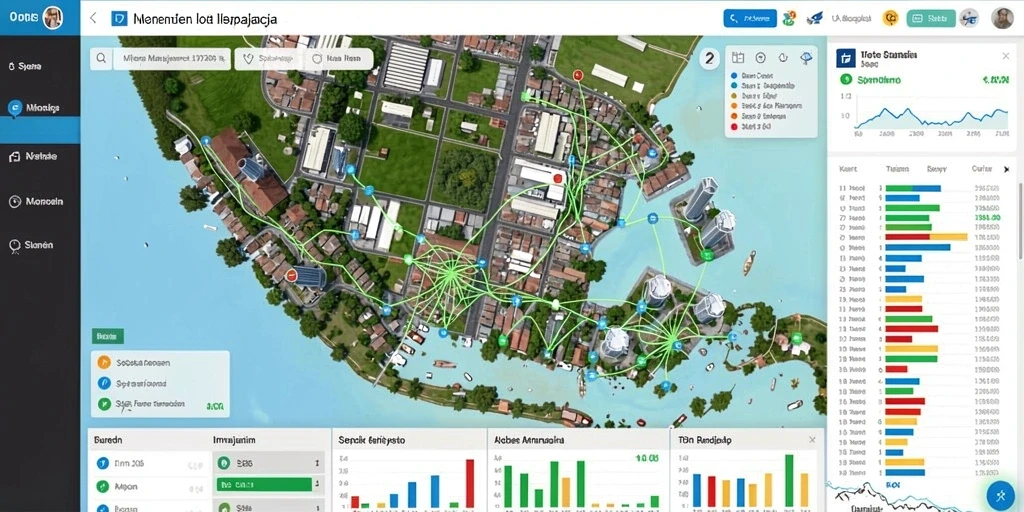Toggle the red legend dot entry
1024x512 pixels.
[734, 127]
